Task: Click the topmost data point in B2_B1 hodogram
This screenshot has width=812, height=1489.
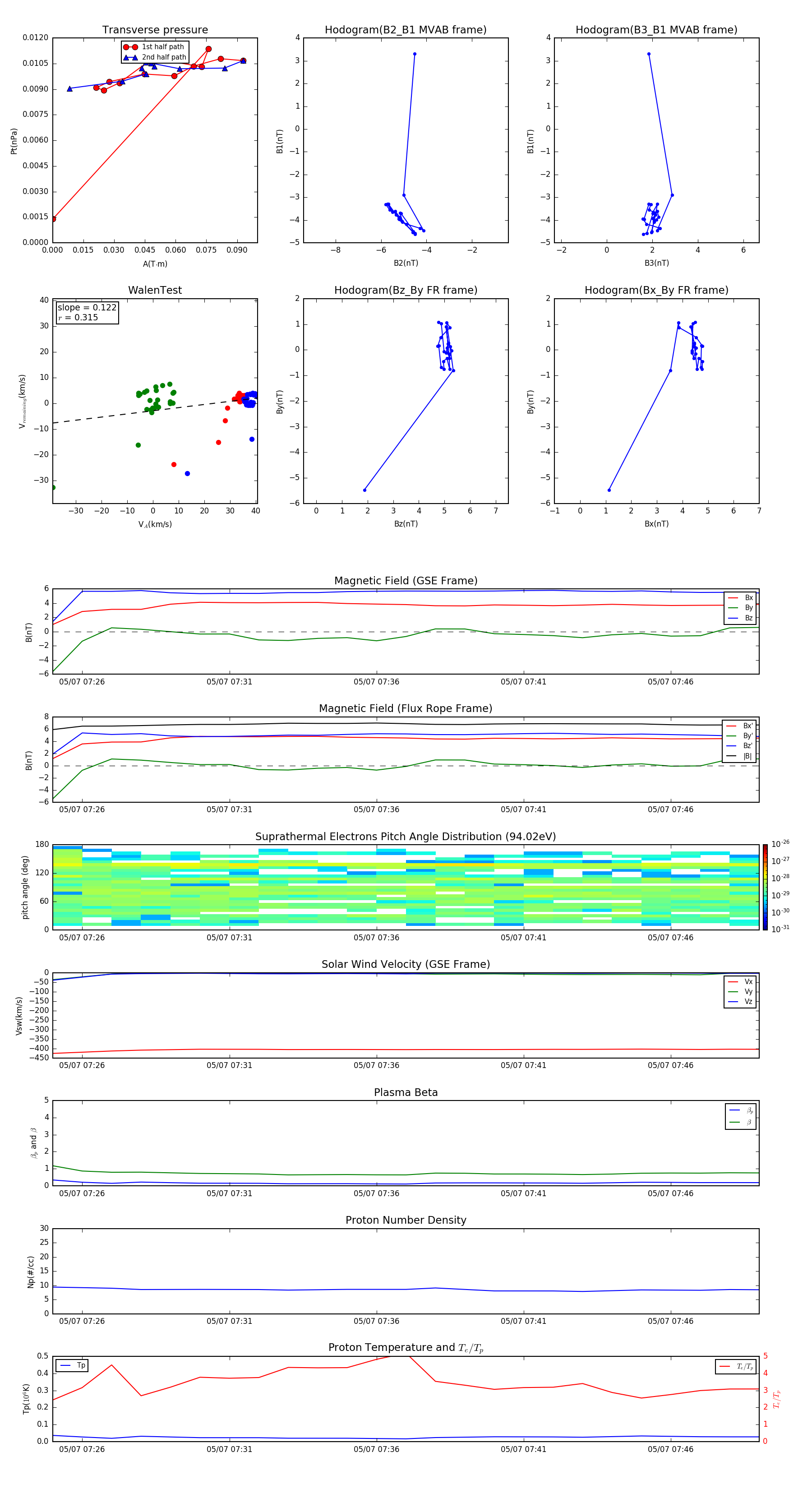Action: [415, 54]
